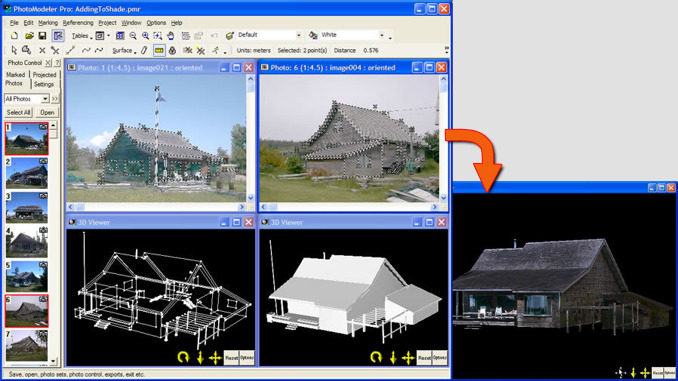Click the rotate icon in left 3D Viewer
Screen dimensions: 678x381
click(x=183, y=357)
